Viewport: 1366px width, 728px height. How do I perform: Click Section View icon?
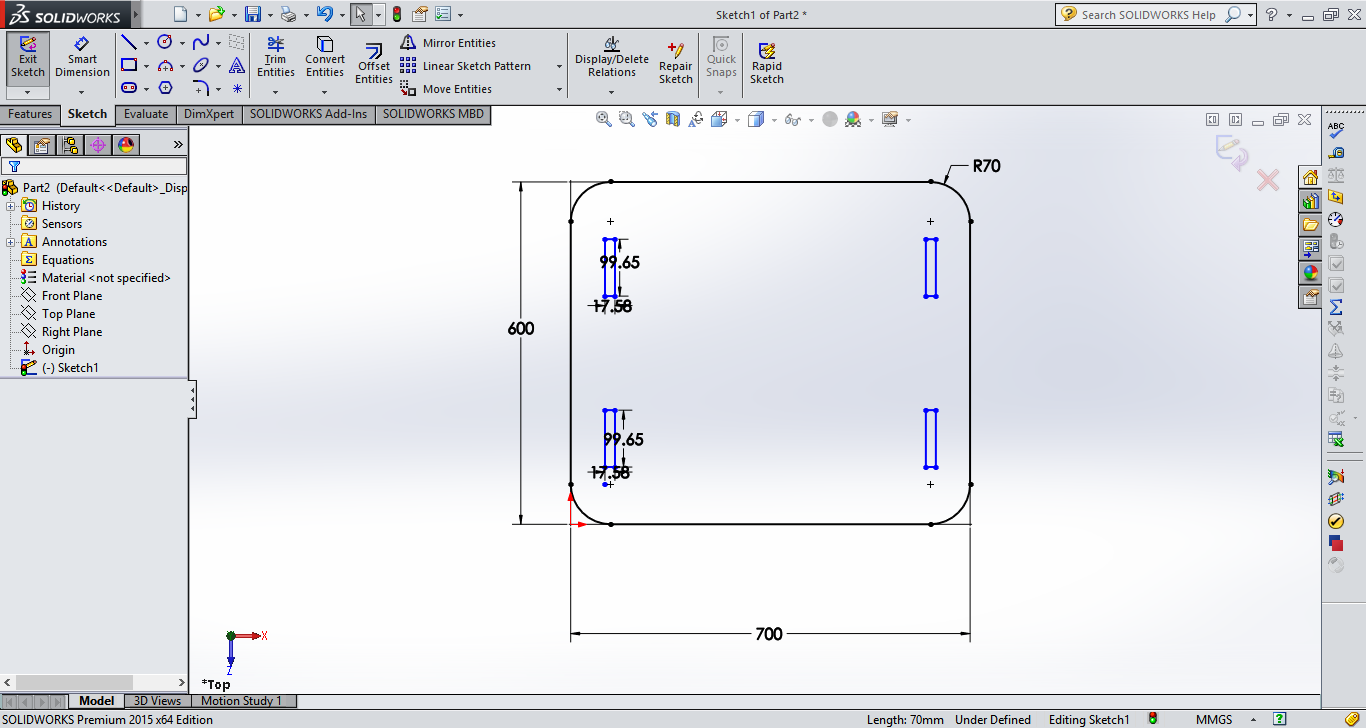pos(673,119)
